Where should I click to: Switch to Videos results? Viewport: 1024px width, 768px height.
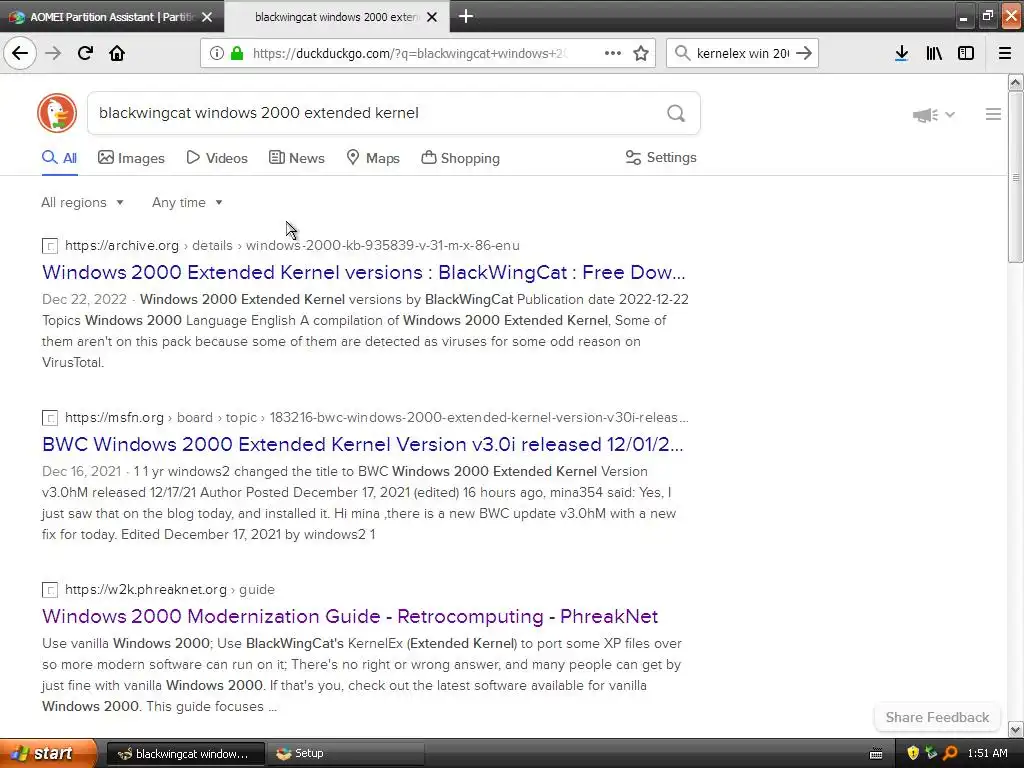point(217,158)
